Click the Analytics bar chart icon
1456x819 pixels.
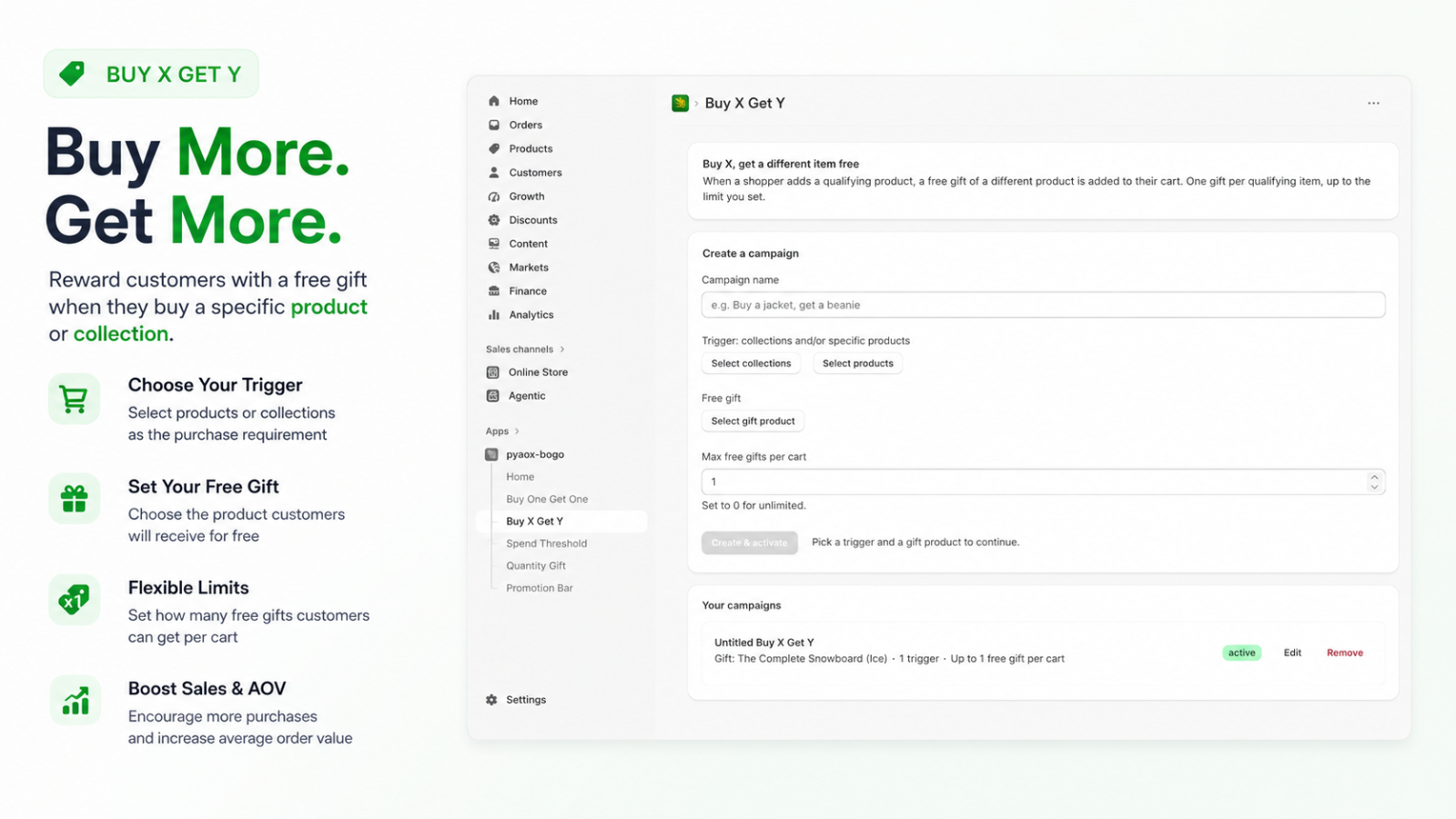(x=494, y=315)
